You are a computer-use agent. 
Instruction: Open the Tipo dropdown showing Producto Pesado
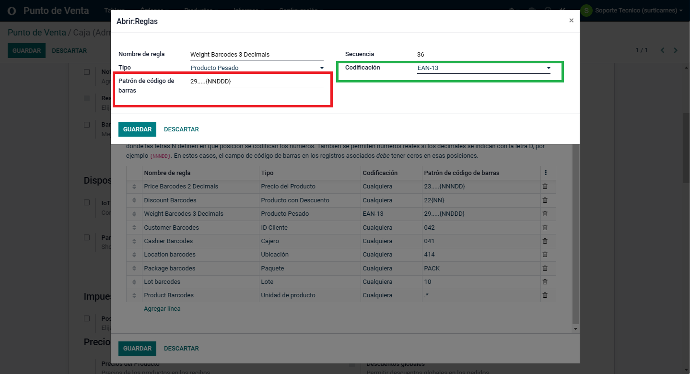(x=257, y=68)
